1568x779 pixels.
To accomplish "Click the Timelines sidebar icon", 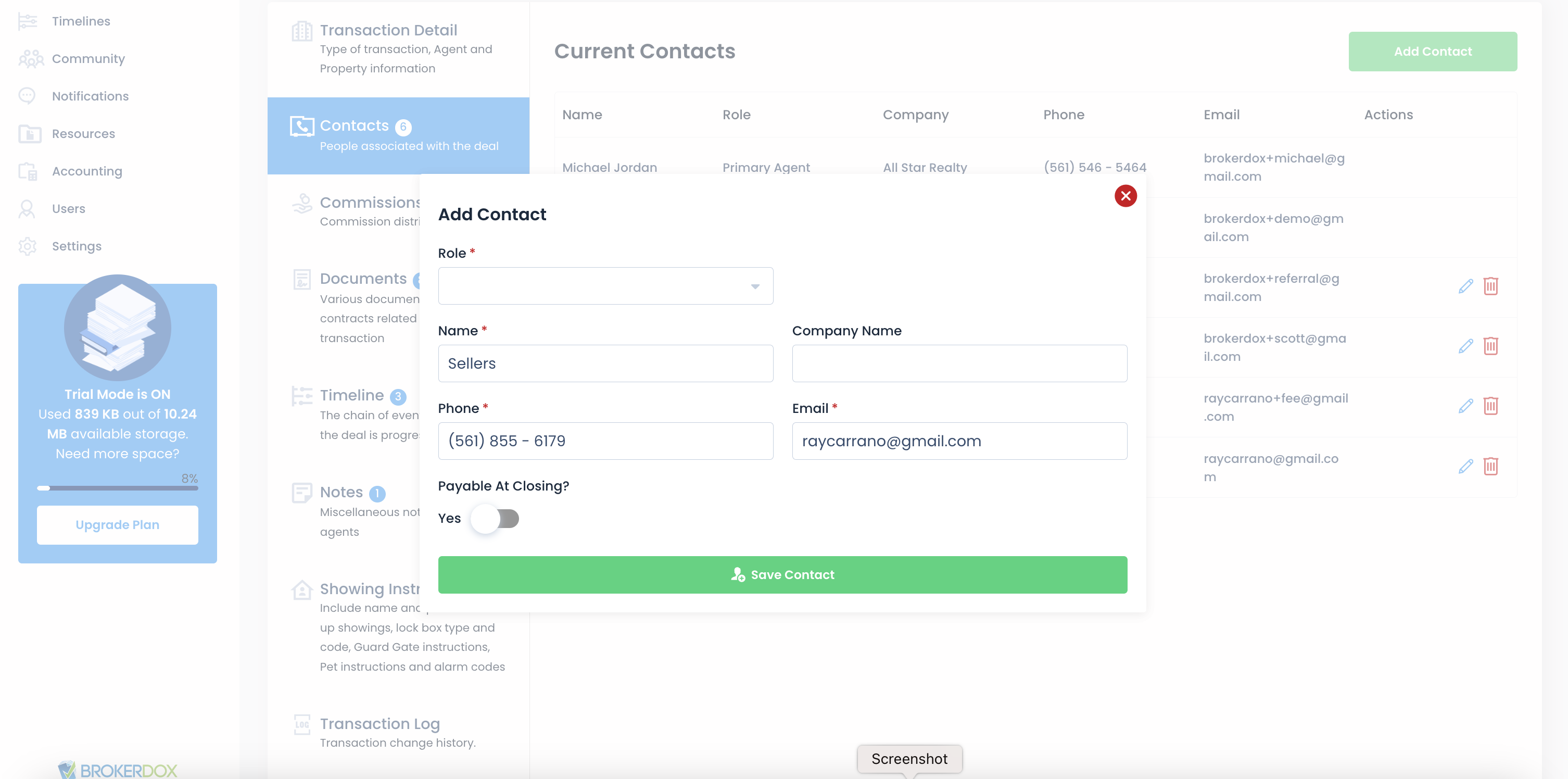I will 28,21.
